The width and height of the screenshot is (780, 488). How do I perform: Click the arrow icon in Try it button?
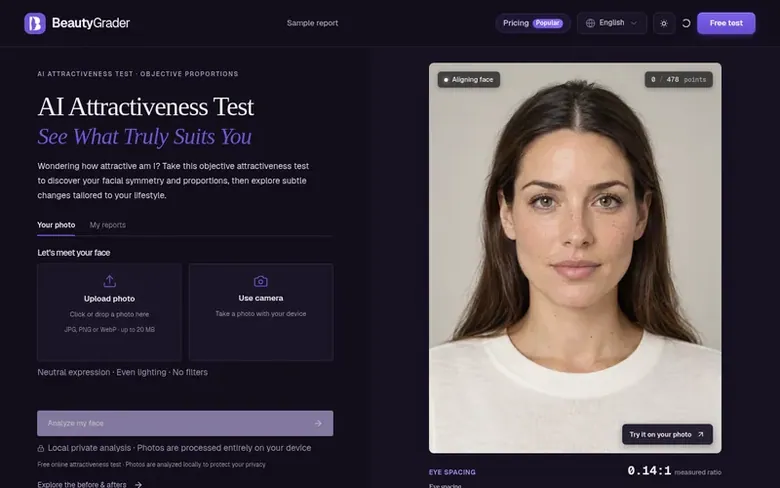coord(701,434)
